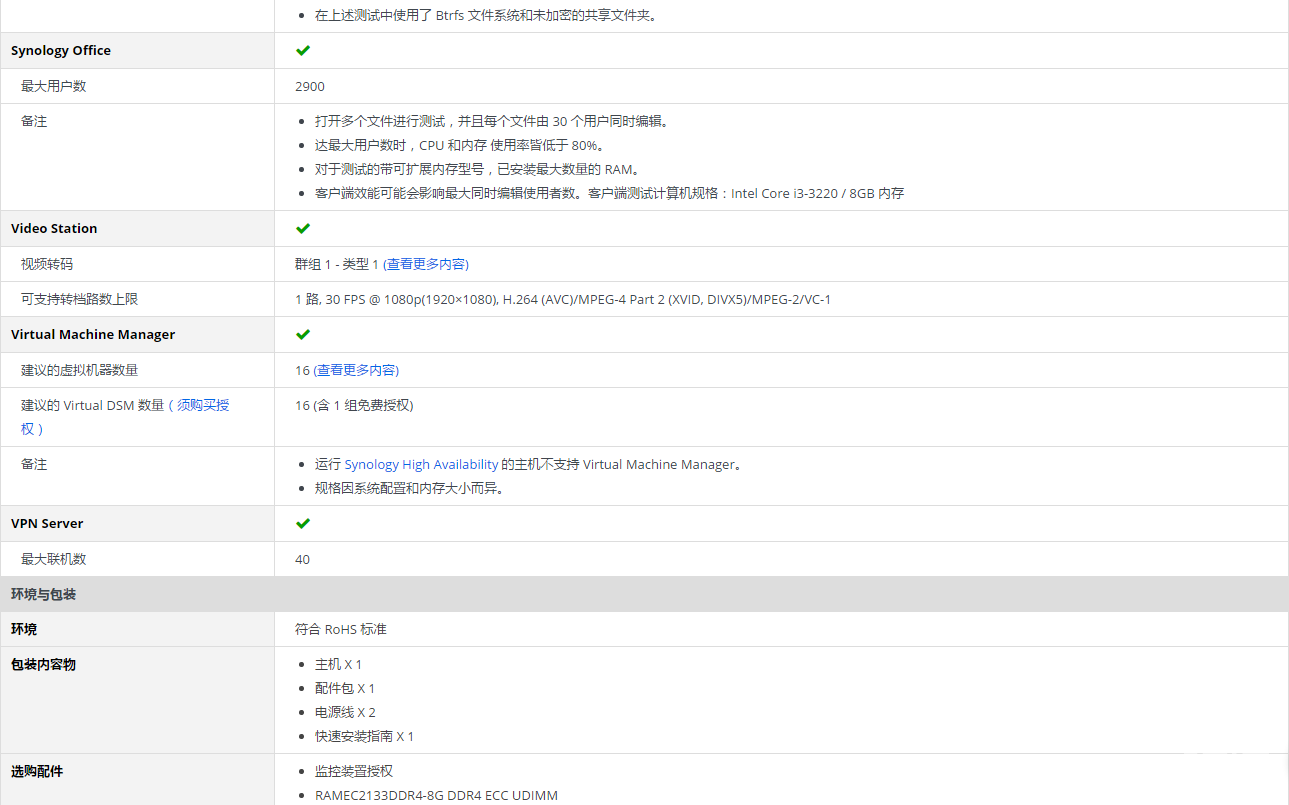Click green checkmark in VPN Server row

303,523
